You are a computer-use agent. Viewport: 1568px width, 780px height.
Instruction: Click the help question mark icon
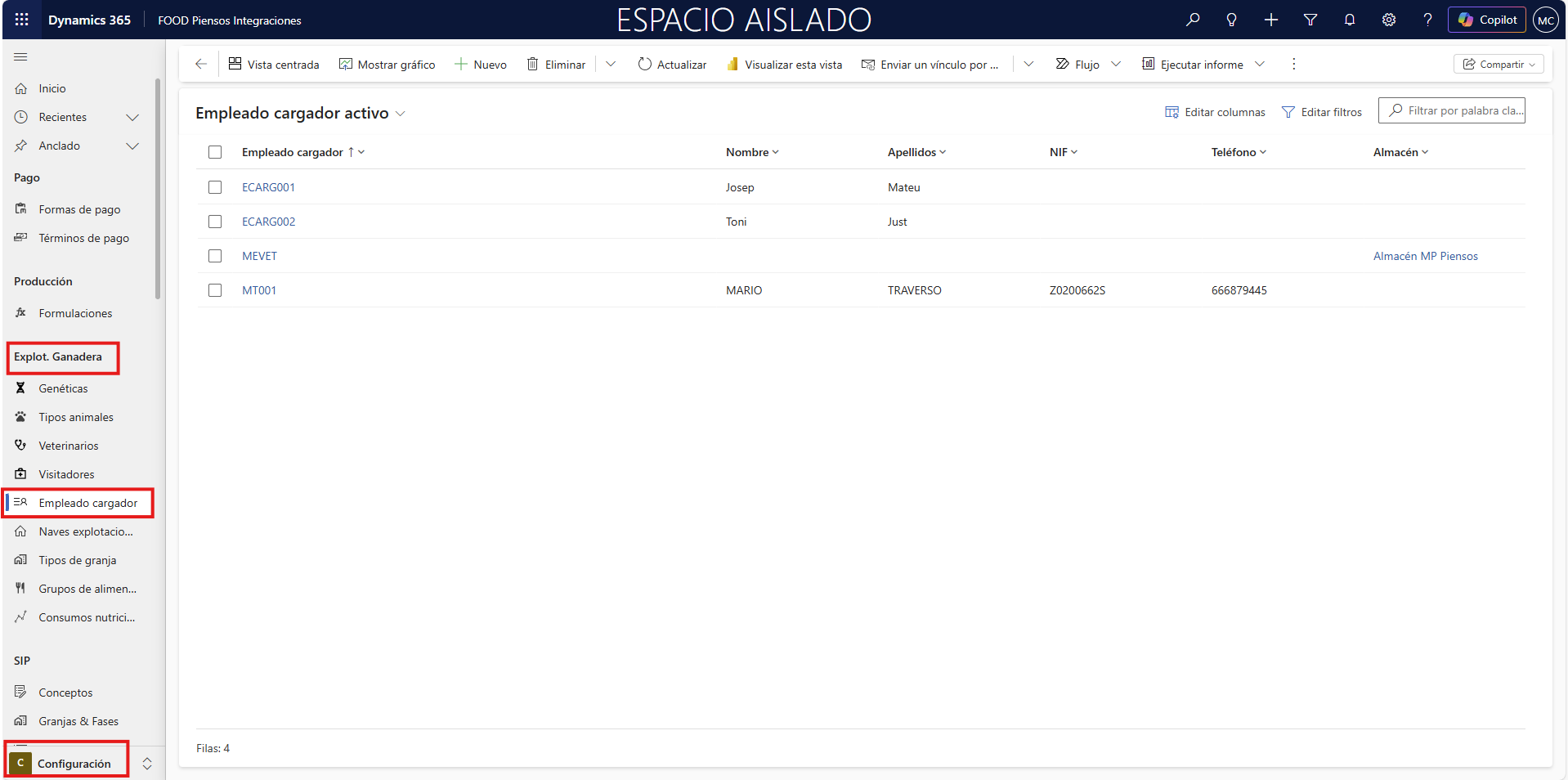point(1427,20)
